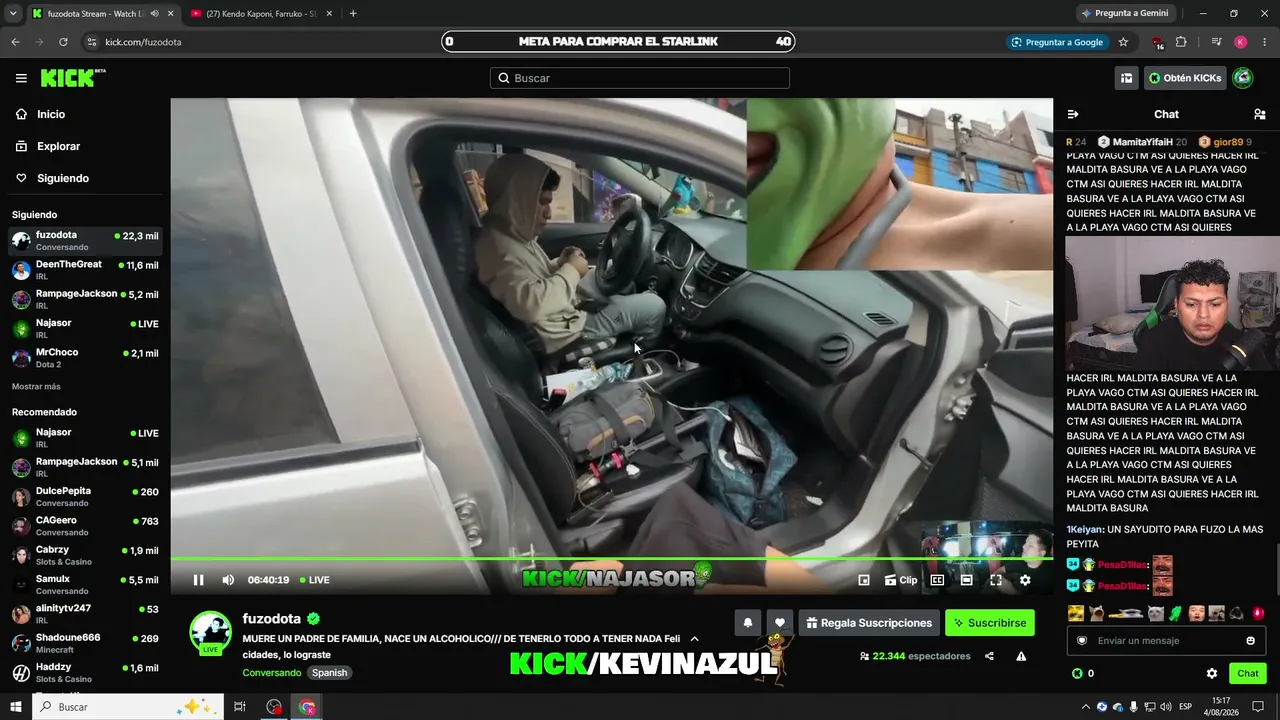
Task: Focus the Buscar search field
Action: pos(640,78)
